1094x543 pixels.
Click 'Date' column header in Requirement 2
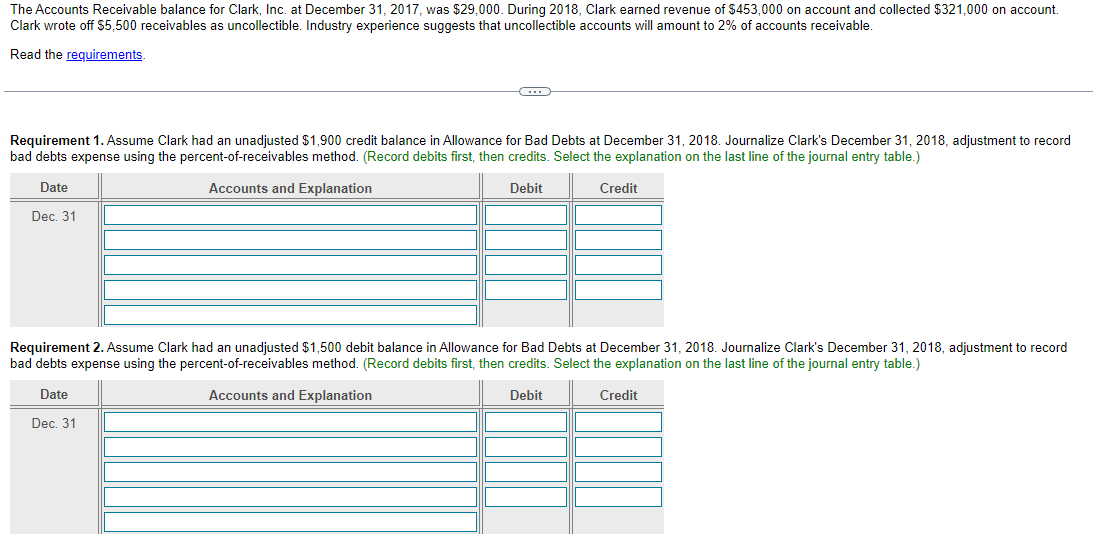[x=54, y=395]
